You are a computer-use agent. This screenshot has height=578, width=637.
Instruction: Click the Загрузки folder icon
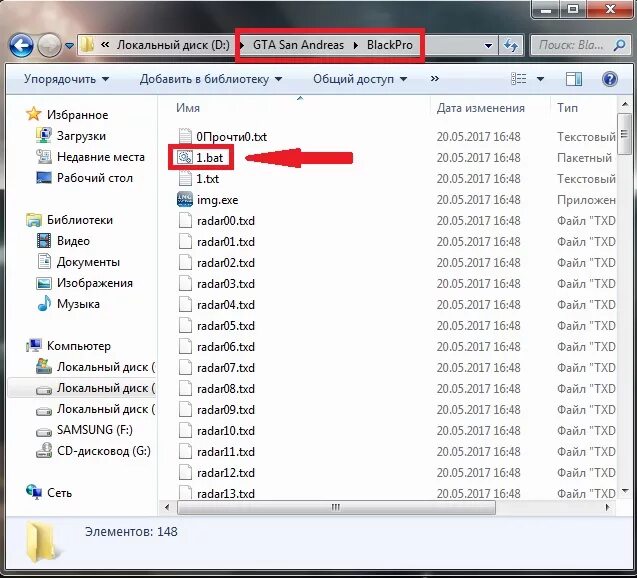(x=43, y=135)
